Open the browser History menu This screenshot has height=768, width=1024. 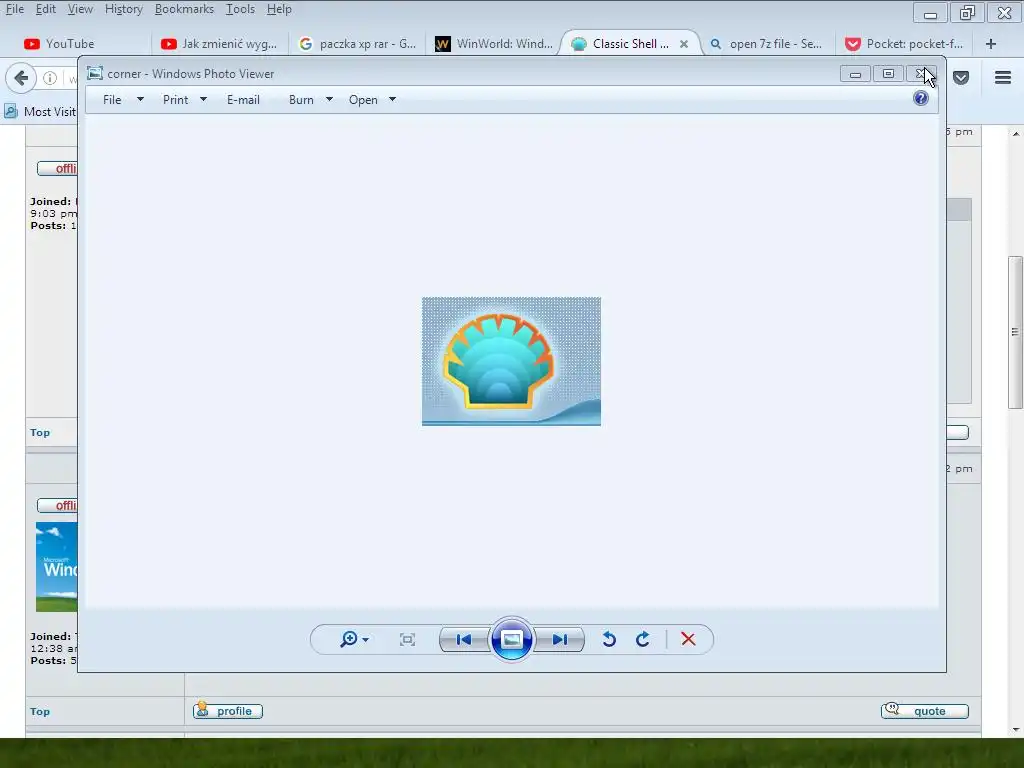[x=123, y=9]
